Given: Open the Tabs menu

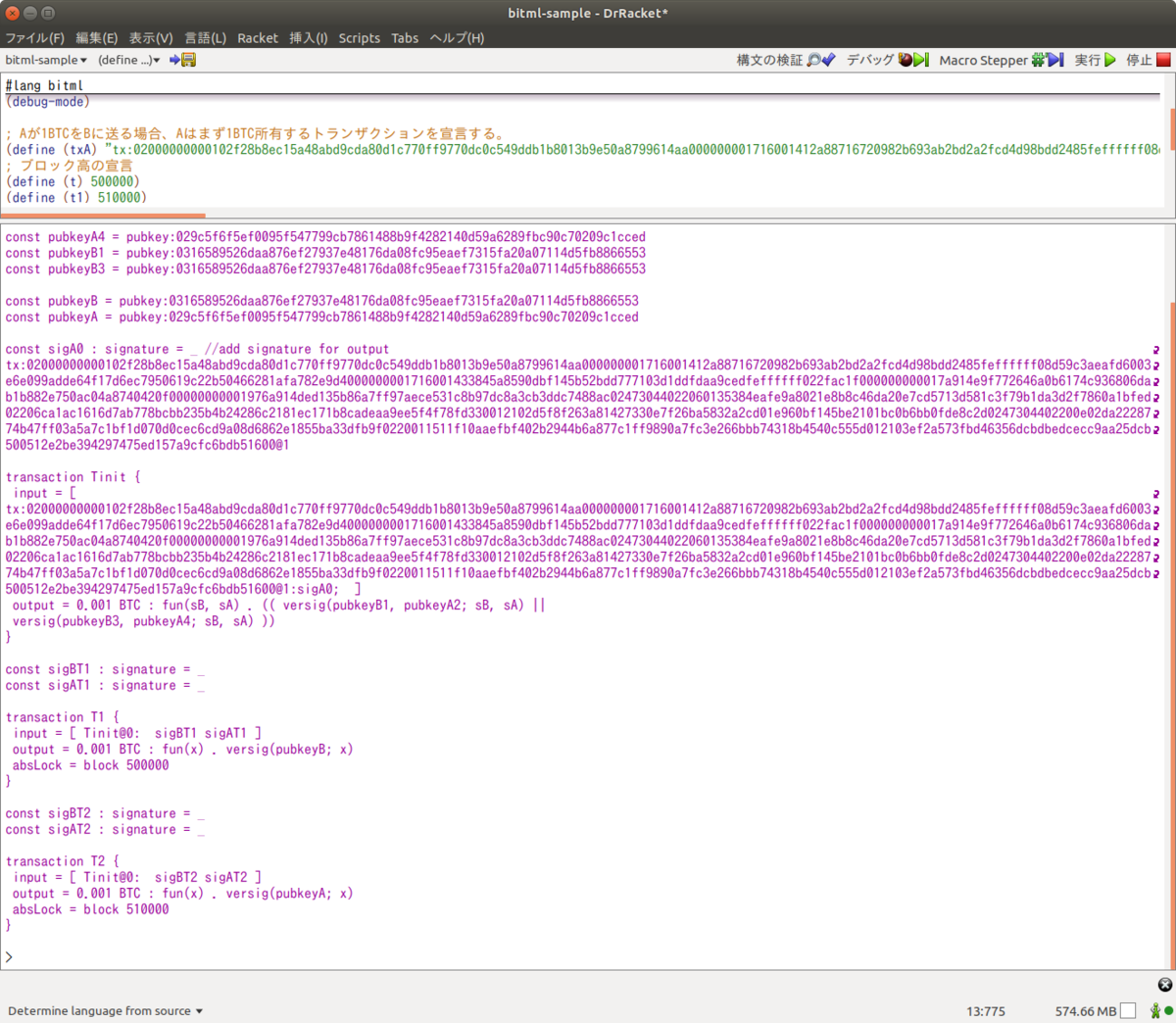Looking at the screenshot, I should [405, 37].
